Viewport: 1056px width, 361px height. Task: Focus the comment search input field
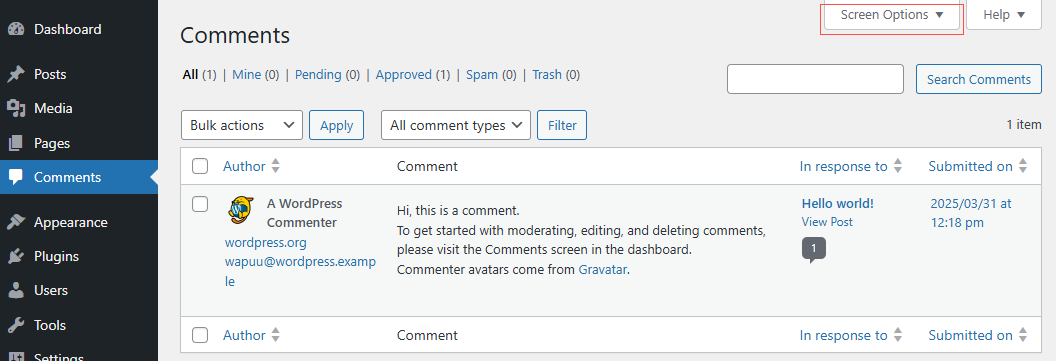[x=815, y=79]
